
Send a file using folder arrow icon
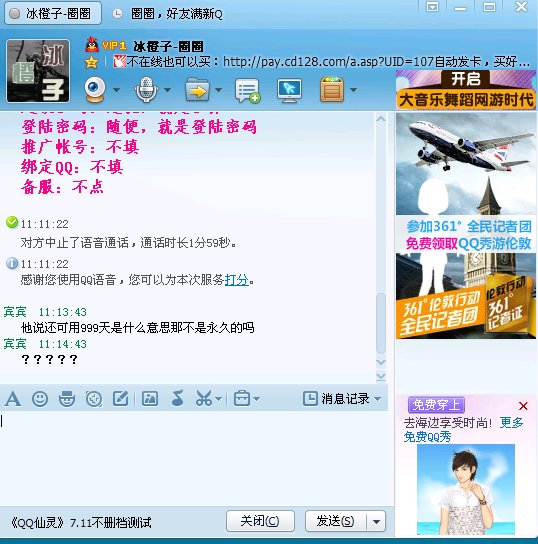pyautogui.click(x=197, y=90)
